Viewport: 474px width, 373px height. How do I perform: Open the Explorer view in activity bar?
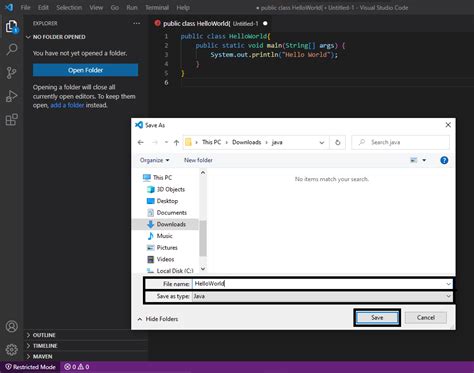11,27
